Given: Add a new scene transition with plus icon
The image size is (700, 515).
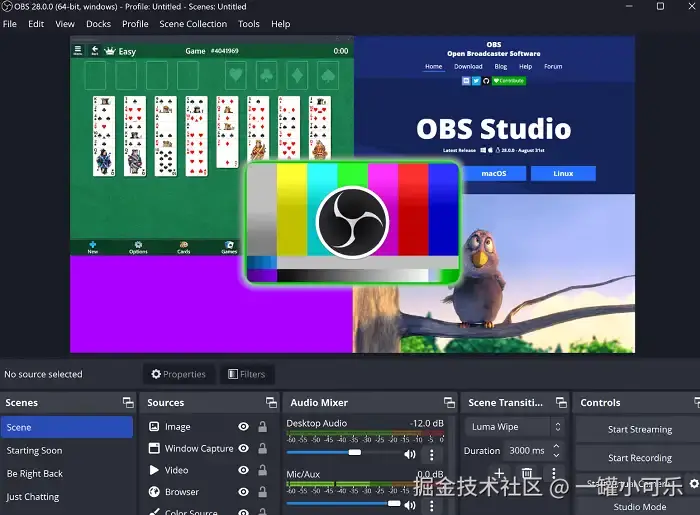Looking at the screenshot, I should [x=500, y=472].
